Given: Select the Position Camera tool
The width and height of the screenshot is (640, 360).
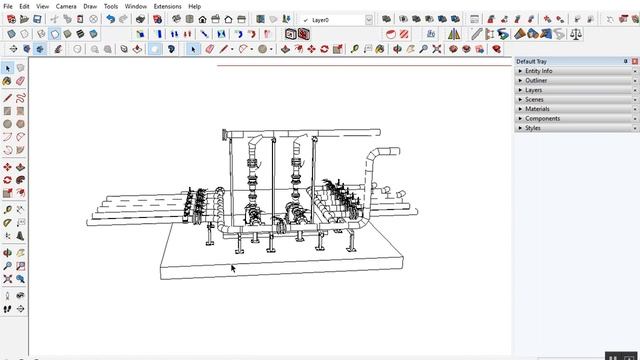Looking at the screenshot, I should point(7,296).
